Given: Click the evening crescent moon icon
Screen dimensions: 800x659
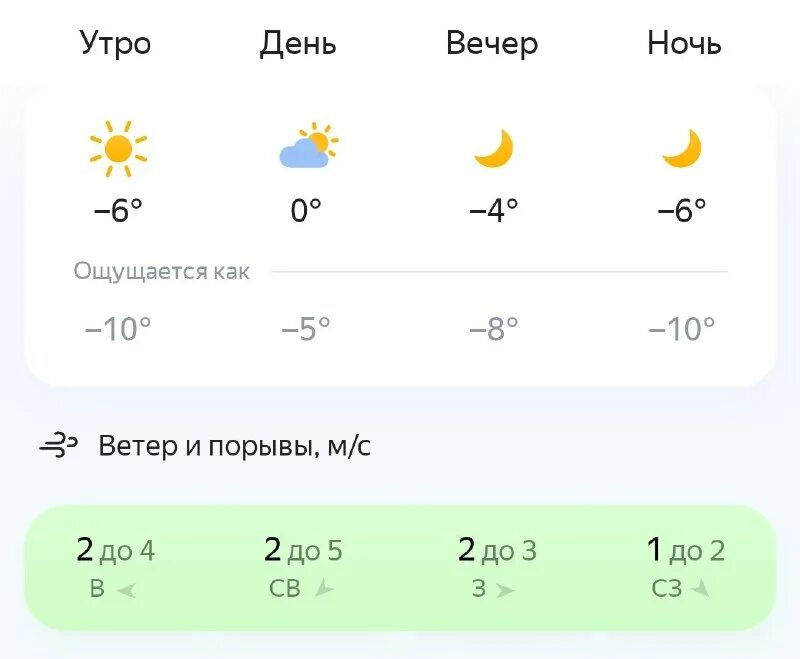Looking at the screenshot, I should pyautogui.click(x=493, y=149).
